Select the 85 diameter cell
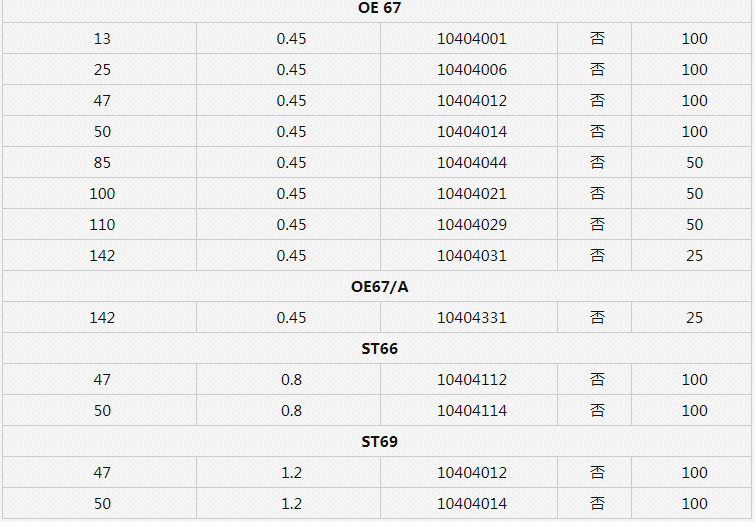 coord(102,162)
